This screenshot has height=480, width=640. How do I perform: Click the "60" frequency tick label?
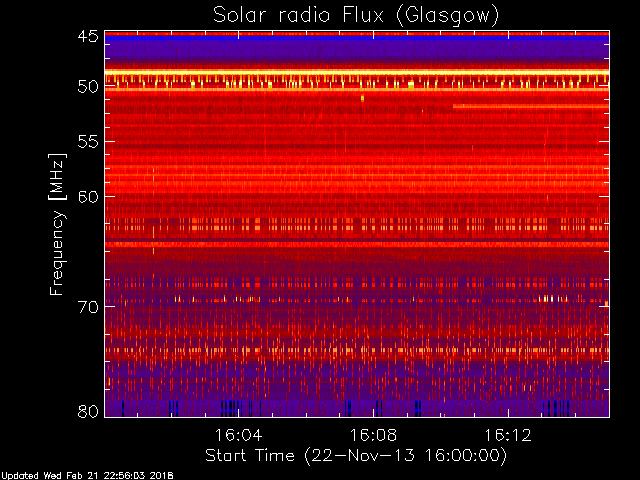(88, 197)
